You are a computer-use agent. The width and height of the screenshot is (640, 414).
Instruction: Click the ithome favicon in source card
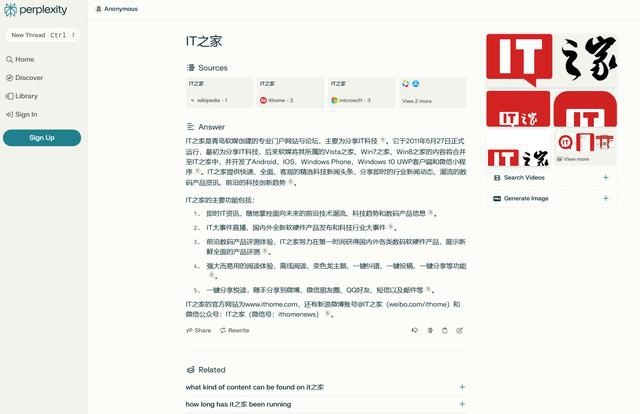coord(264,100)
